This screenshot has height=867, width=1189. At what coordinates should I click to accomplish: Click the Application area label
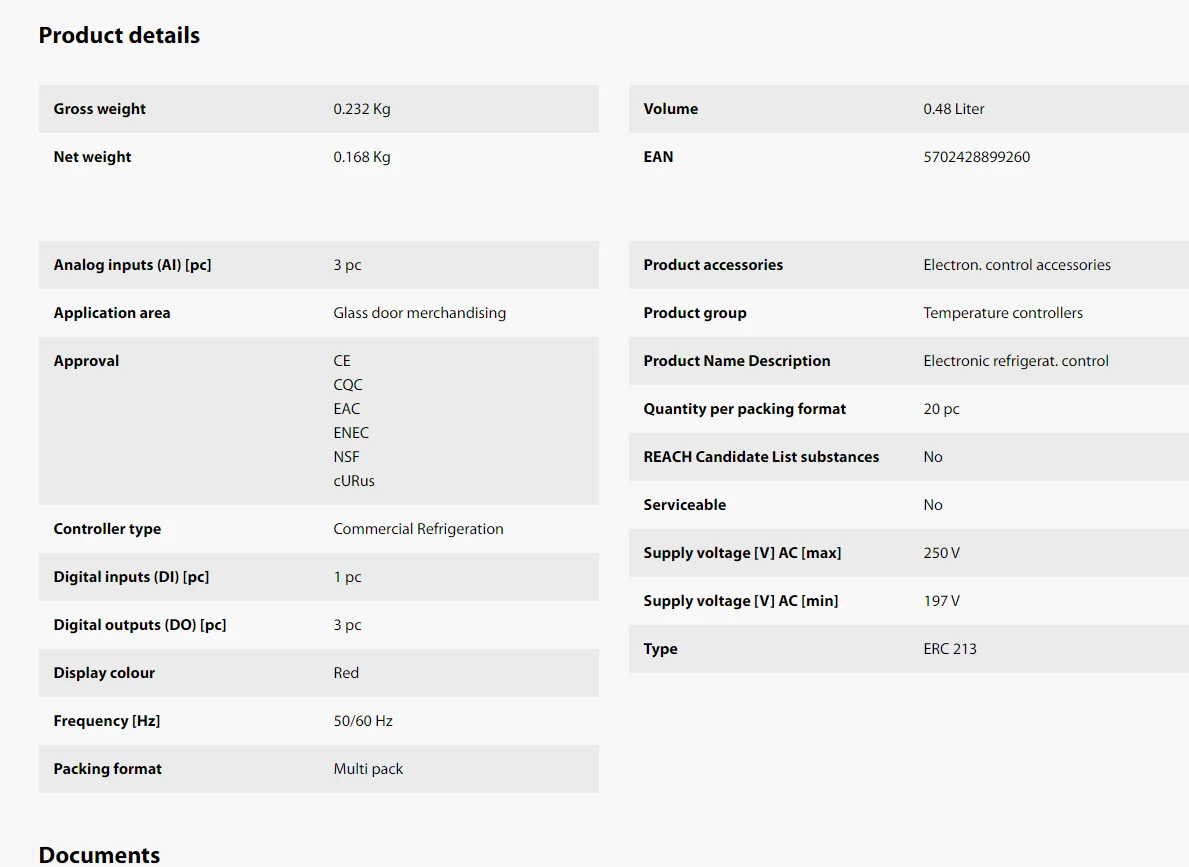pyautogui.click(x=112, y=313)
